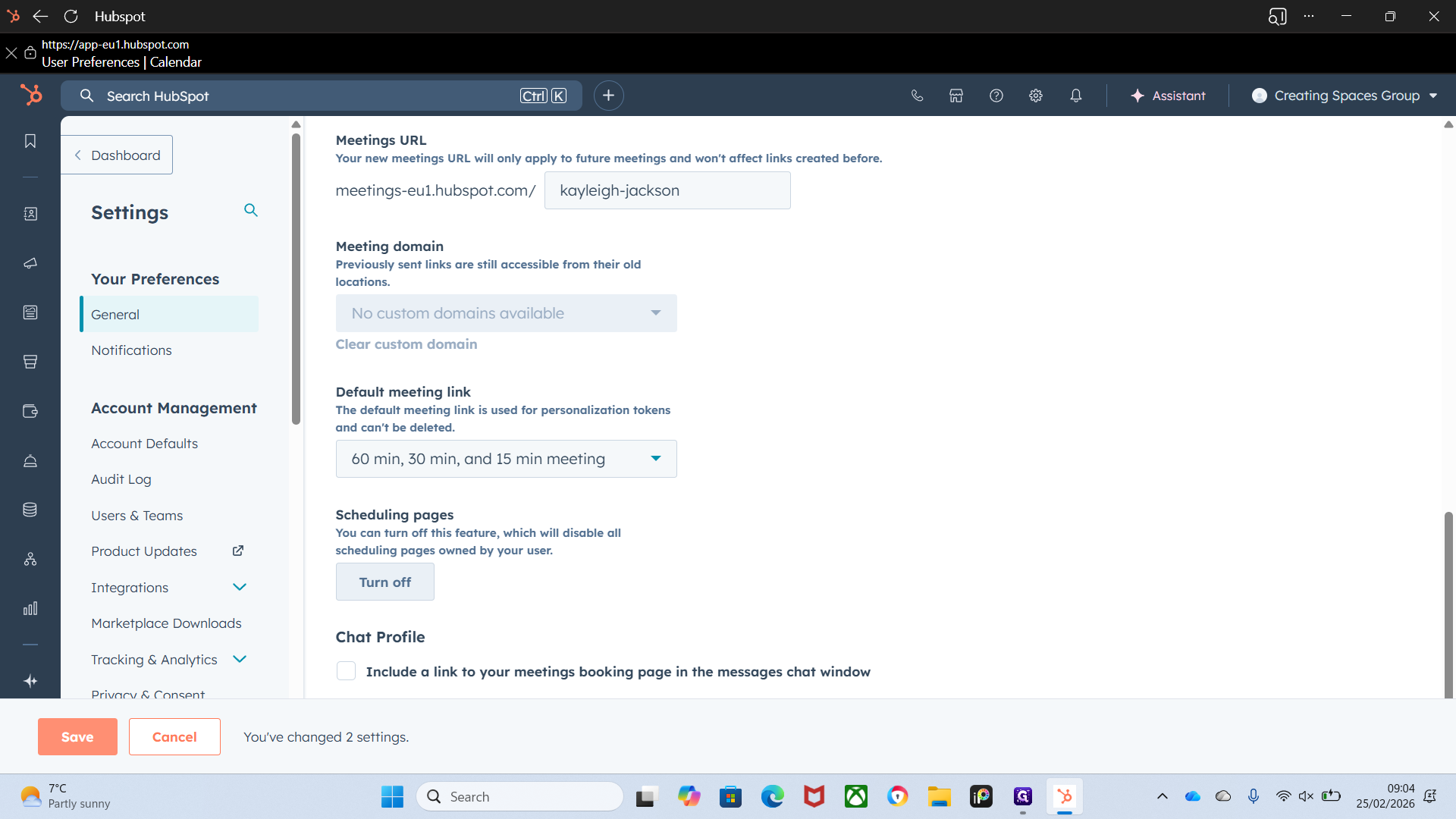This screenshot has height=819, width=1456.
Task: Click the Search HubSpot field
Action: (x=322, y=96)
